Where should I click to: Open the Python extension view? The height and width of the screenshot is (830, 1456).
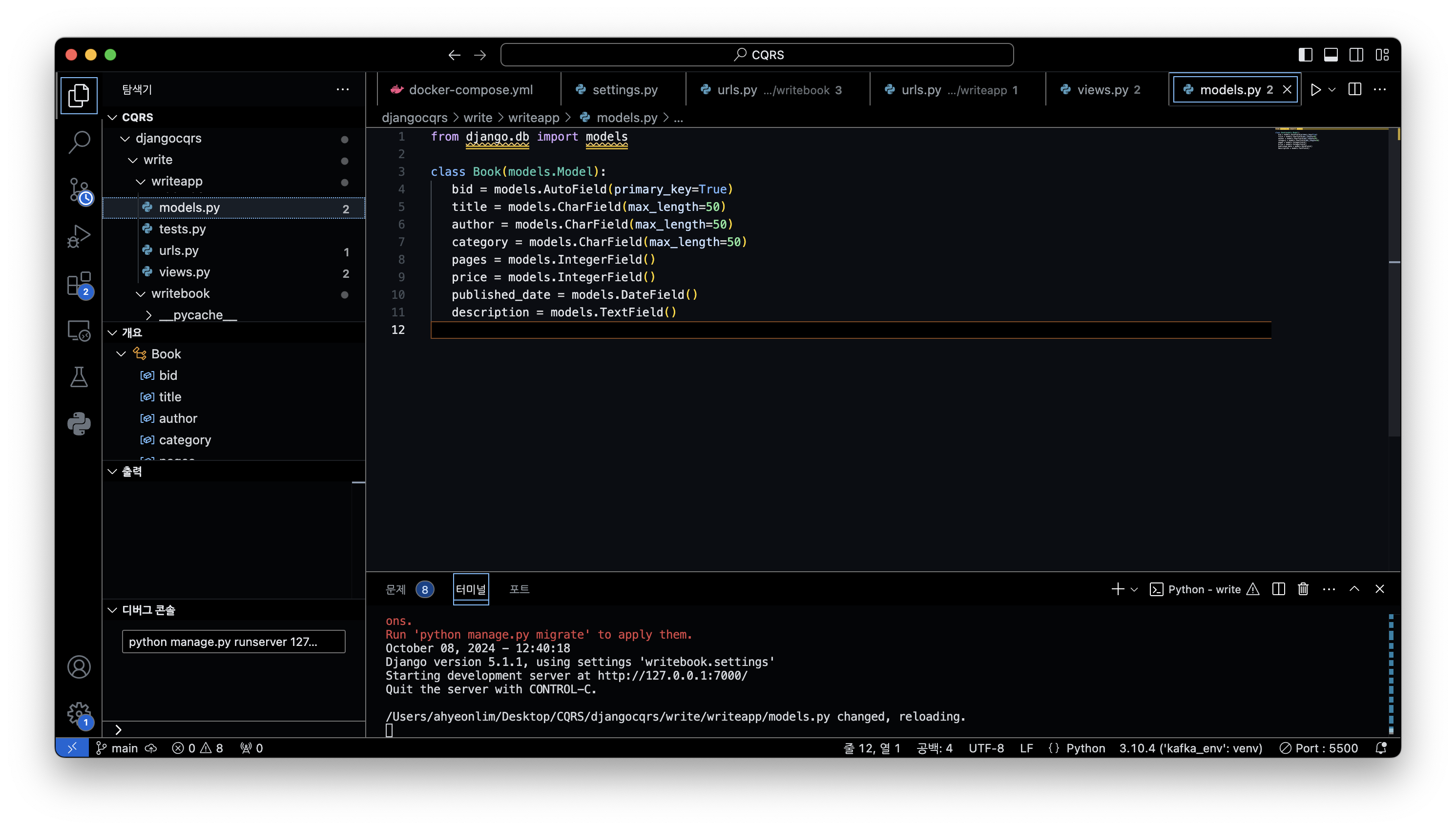[x=79, y=424]
